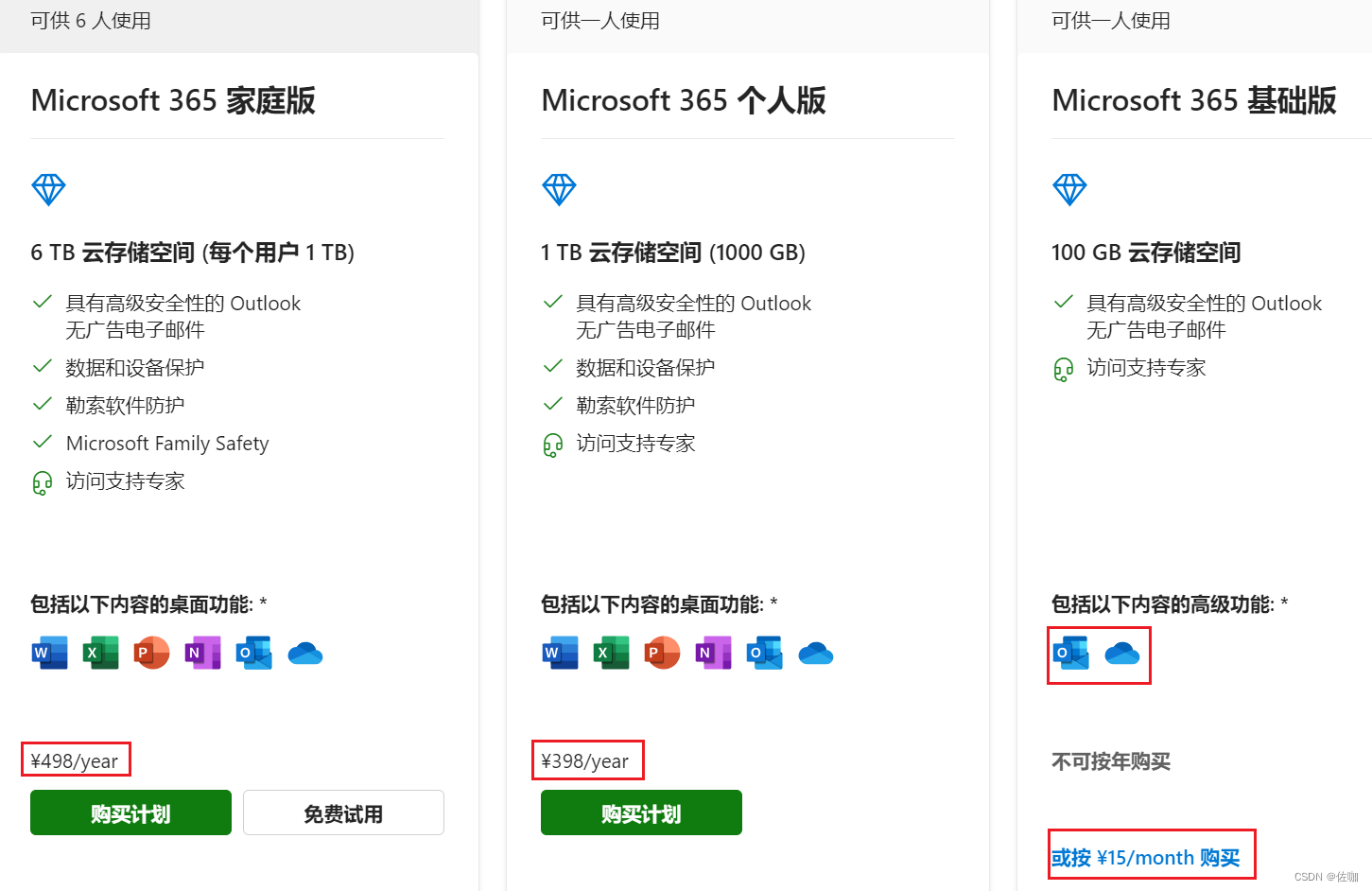Viewport: 1372px width, 891px height.
Task: Open the 或按 ¥15/month 购买 link
Action: (x=1145, y=857)
